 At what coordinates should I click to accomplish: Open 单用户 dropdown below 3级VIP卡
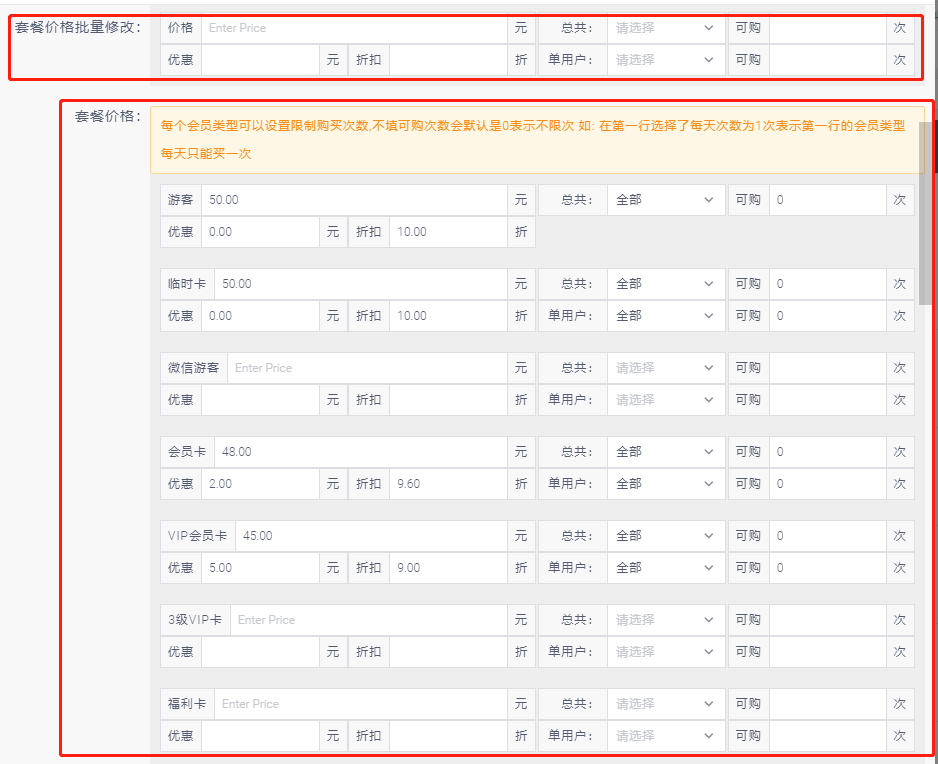(666, 652)
